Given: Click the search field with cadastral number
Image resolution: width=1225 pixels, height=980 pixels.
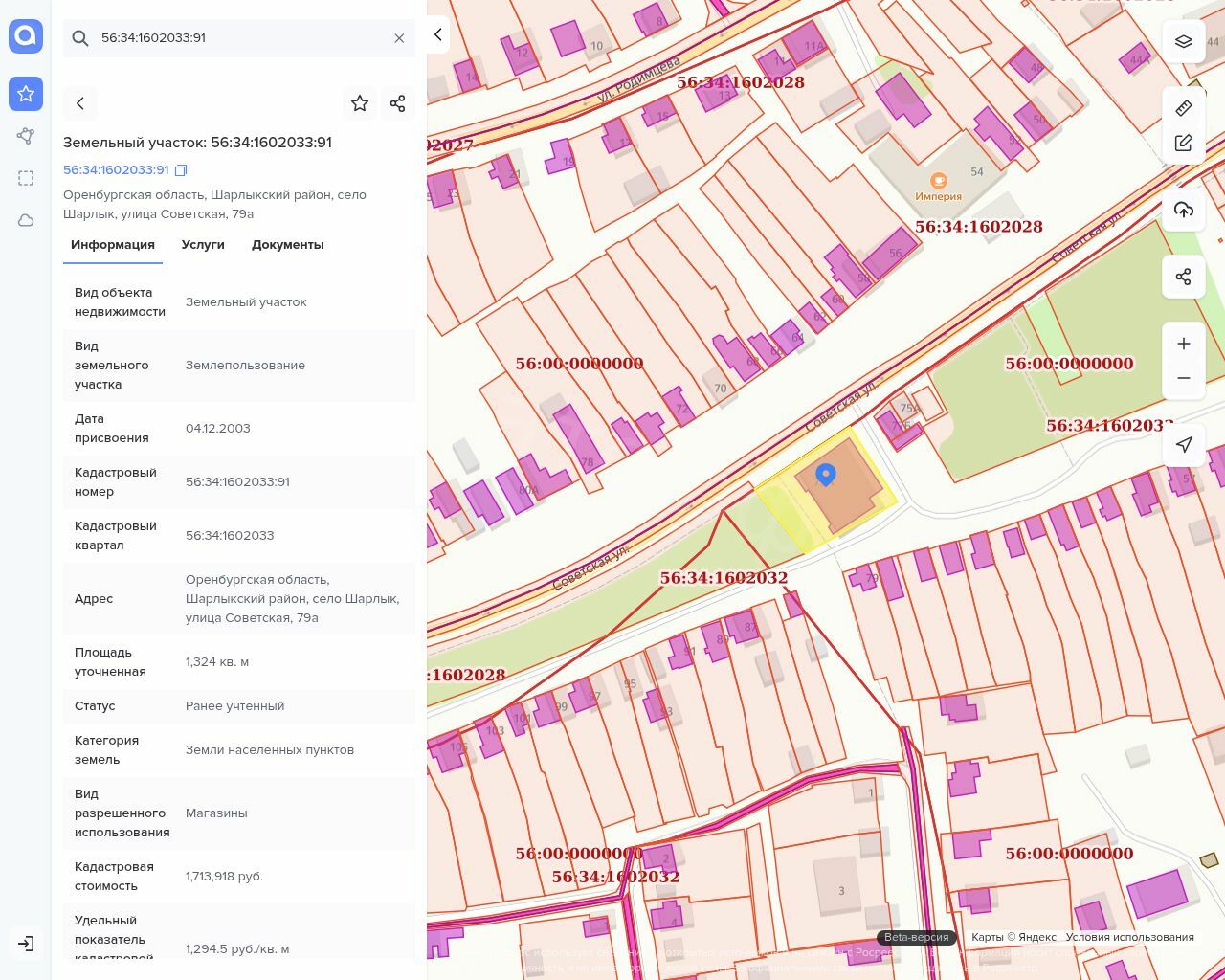Looking at the screenshot, I should click(x=239, y=38).
